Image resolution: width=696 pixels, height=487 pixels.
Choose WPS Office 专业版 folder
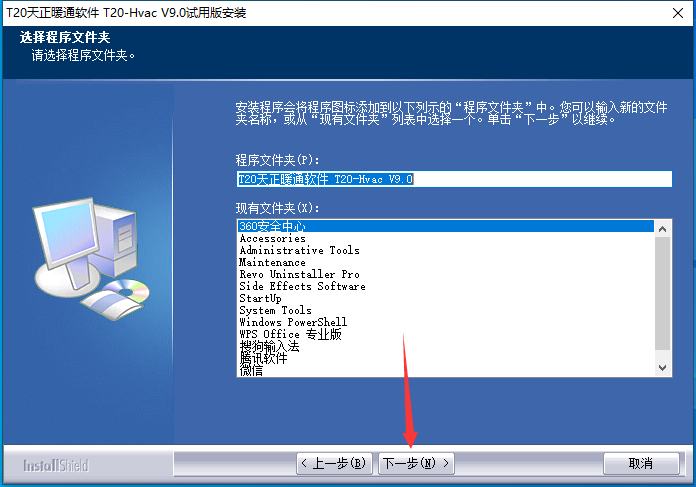pos(446,334)
